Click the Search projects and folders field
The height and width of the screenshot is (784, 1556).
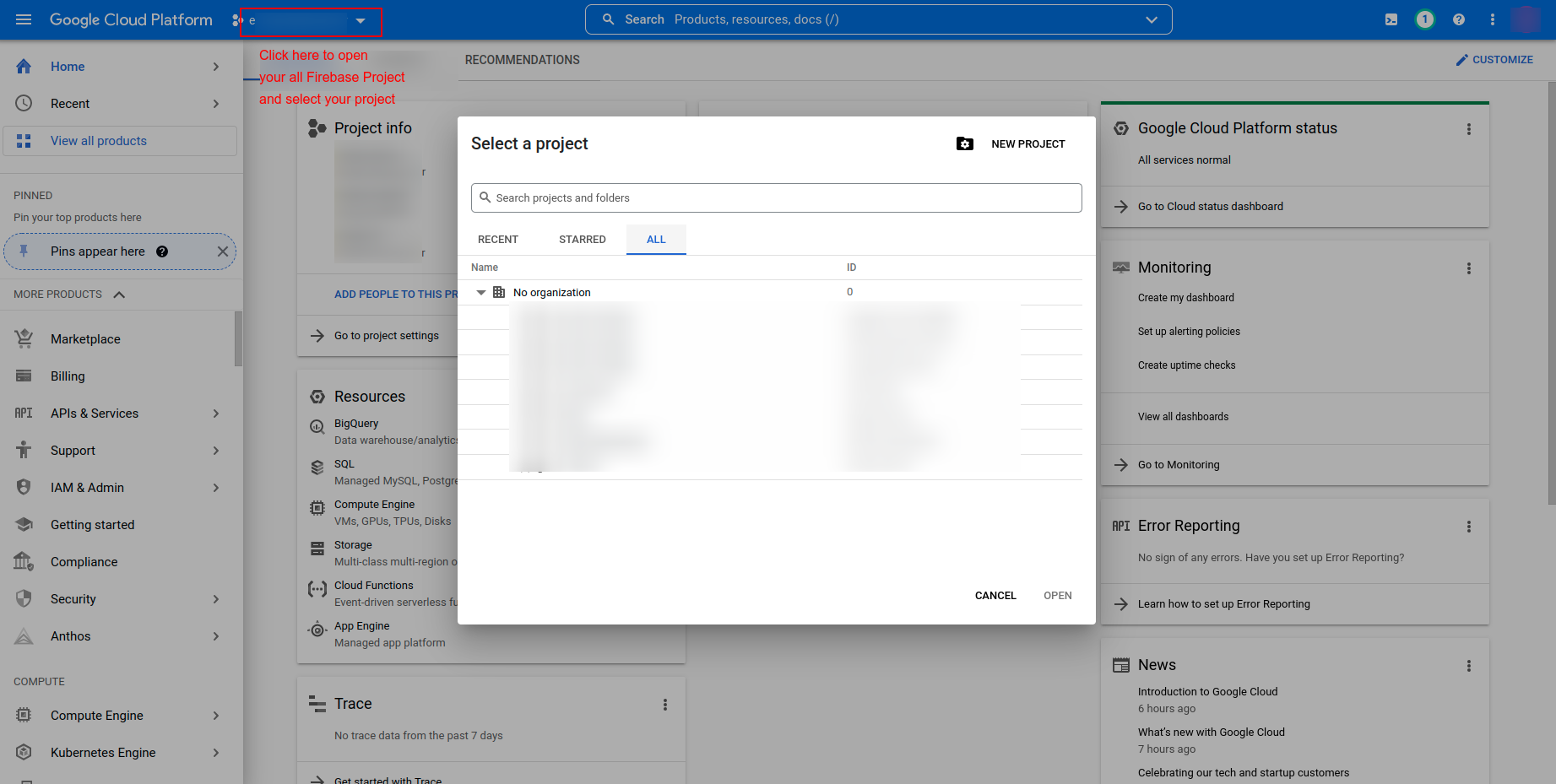[x=777, y=198]
